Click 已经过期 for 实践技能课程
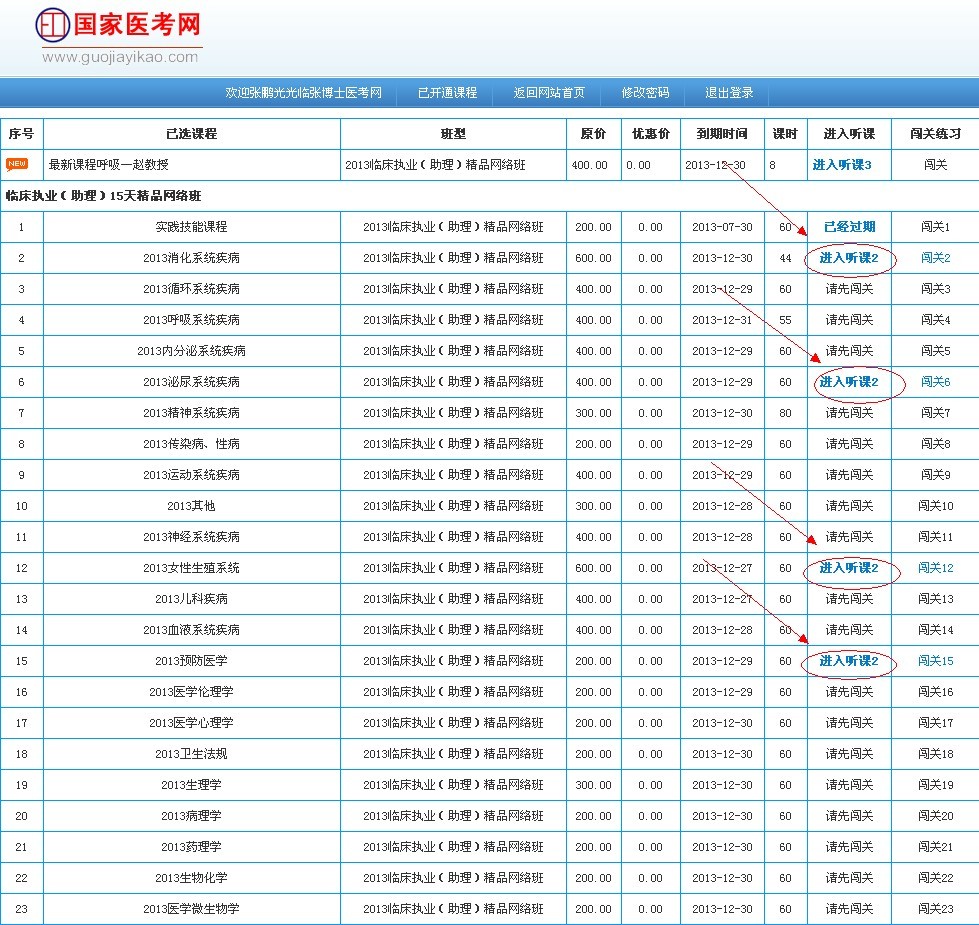This screenshot has width=979, height=925. [849, 227]
